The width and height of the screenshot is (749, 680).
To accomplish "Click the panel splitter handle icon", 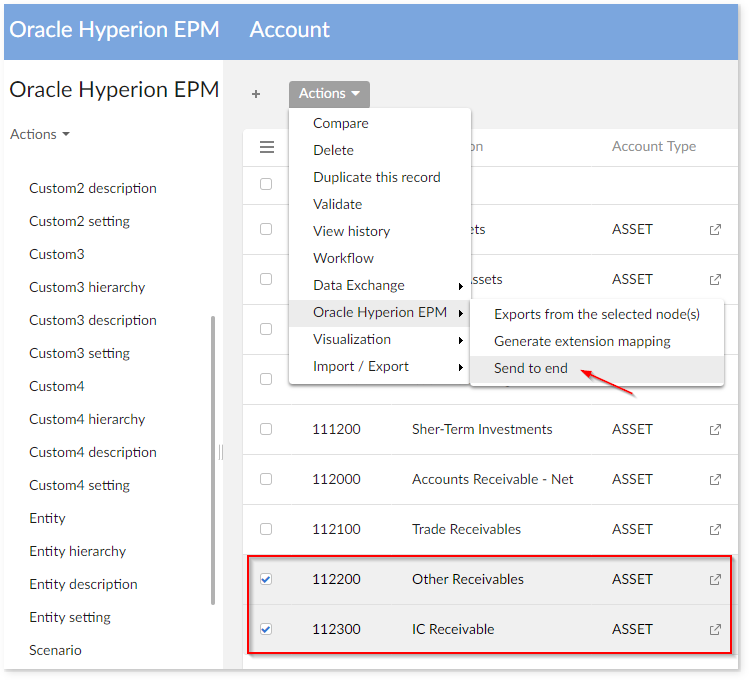I will point(221,452).
